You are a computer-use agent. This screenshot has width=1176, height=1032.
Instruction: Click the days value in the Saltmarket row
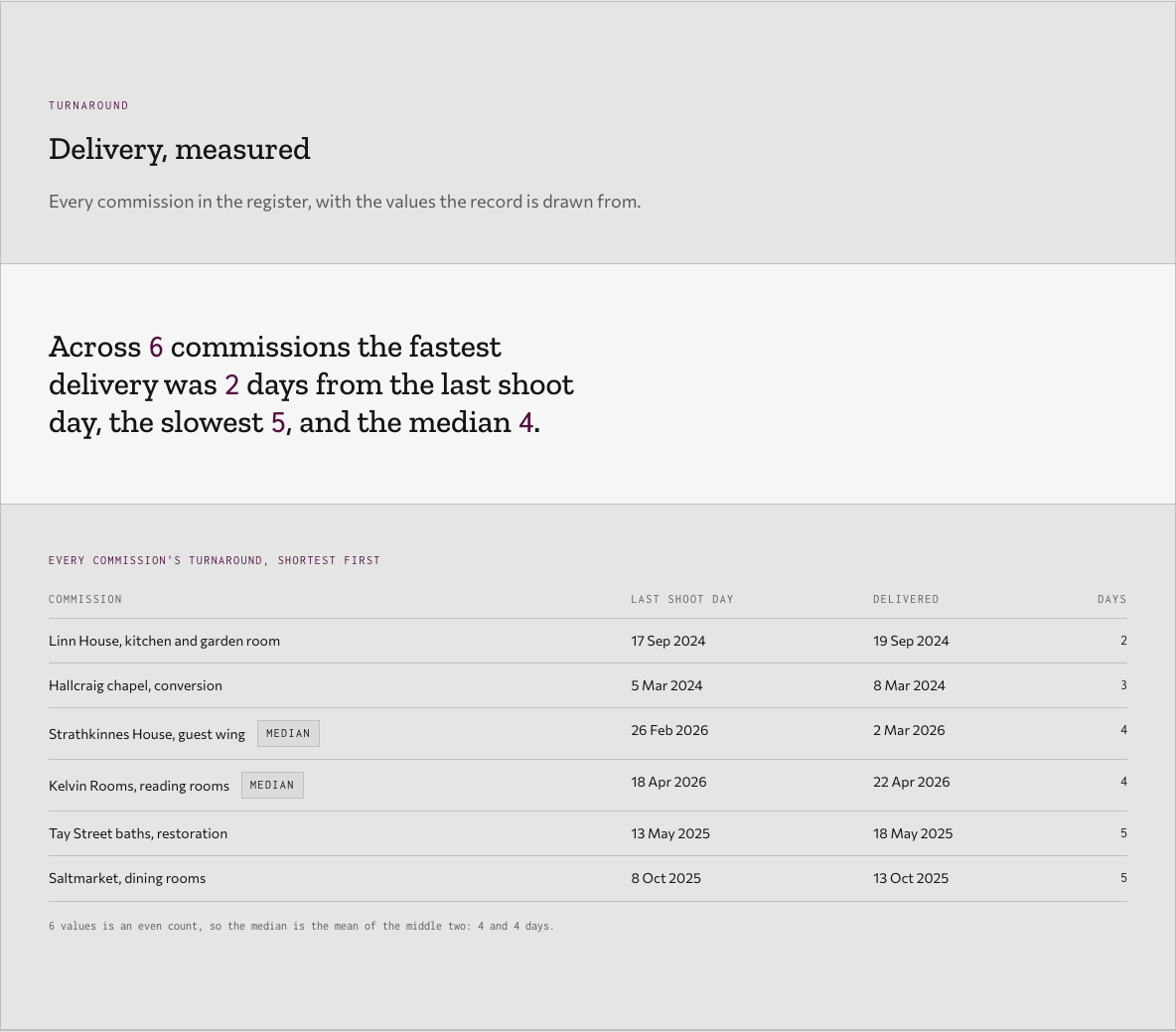1123,877
